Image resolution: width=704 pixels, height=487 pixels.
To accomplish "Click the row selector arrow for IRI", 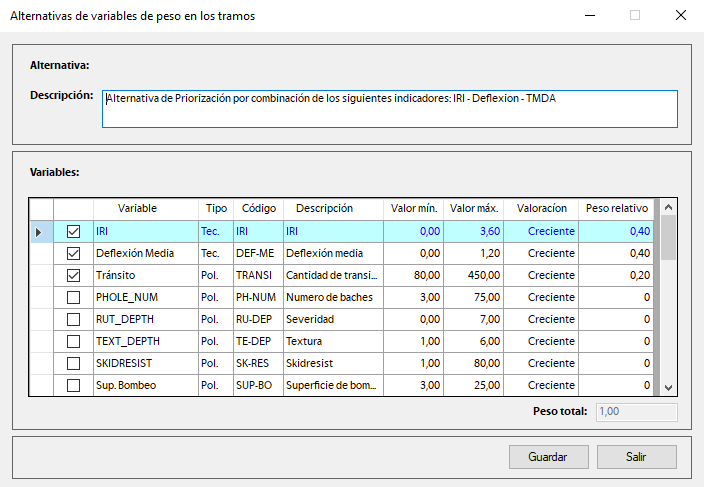I will coord(39,232).
